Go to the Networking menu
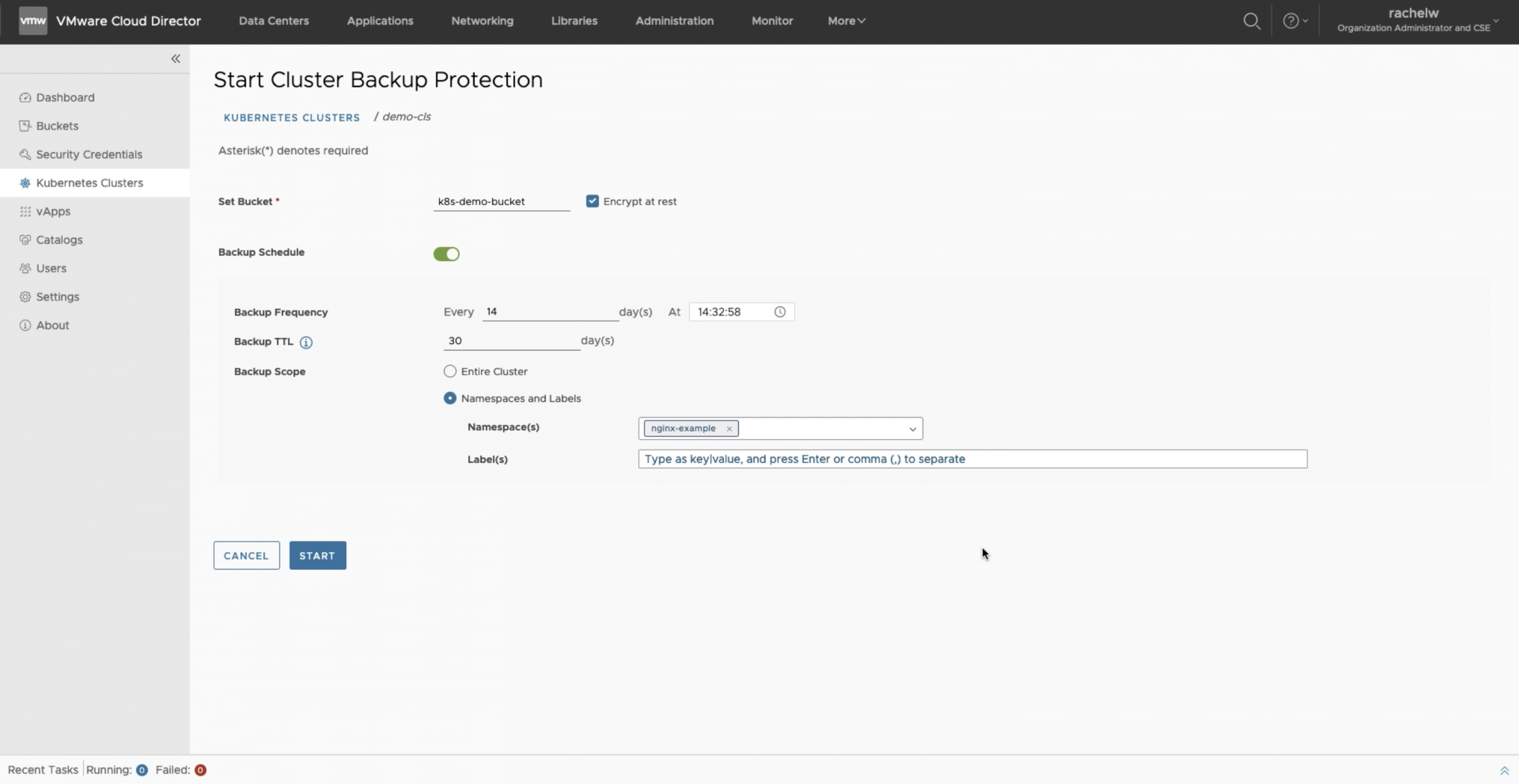1519x784 pixels. (x=482, y=21)
